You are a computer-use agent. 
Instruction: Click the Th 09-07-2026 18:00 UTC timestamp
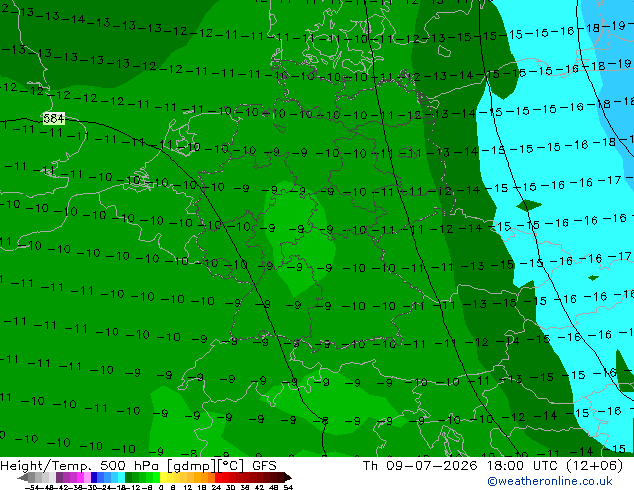pyautogui.click(x=493, y=466)
